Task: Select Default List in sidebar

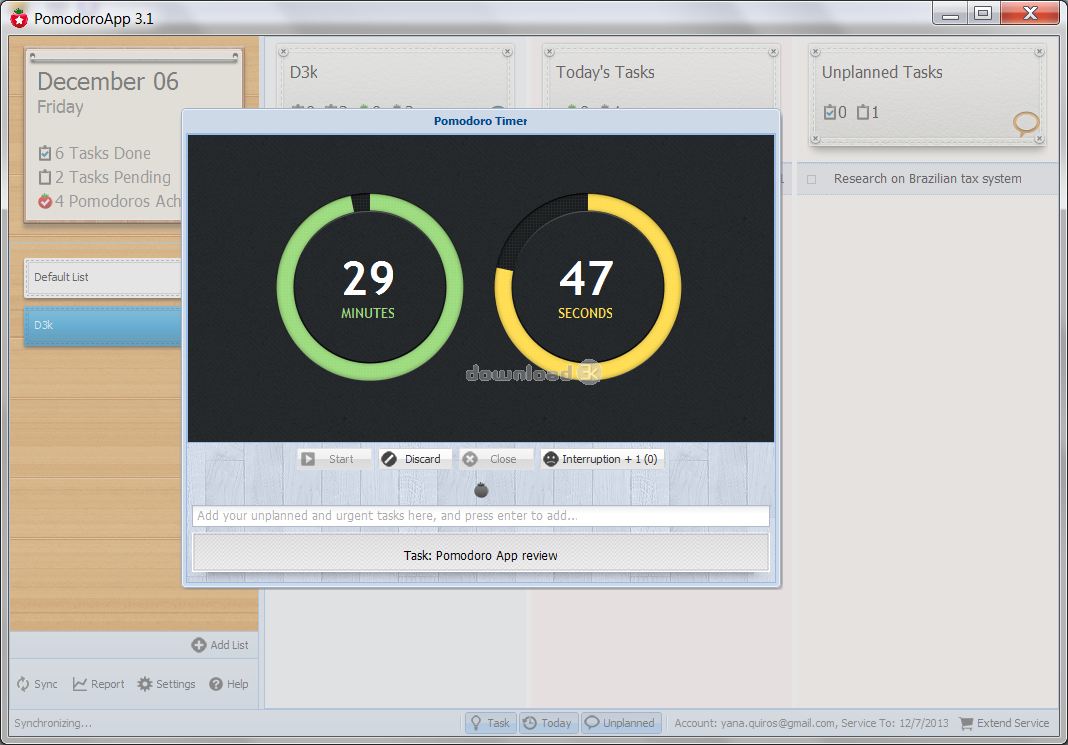Action: 100,277
